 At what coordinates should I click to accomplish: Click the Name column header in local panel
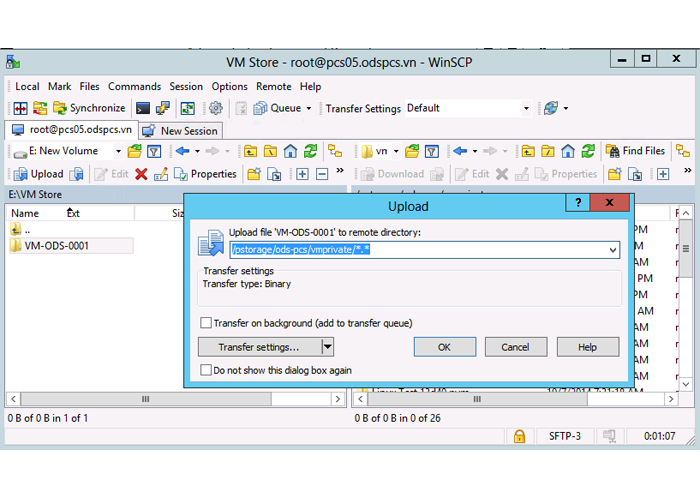coord(25,213)
